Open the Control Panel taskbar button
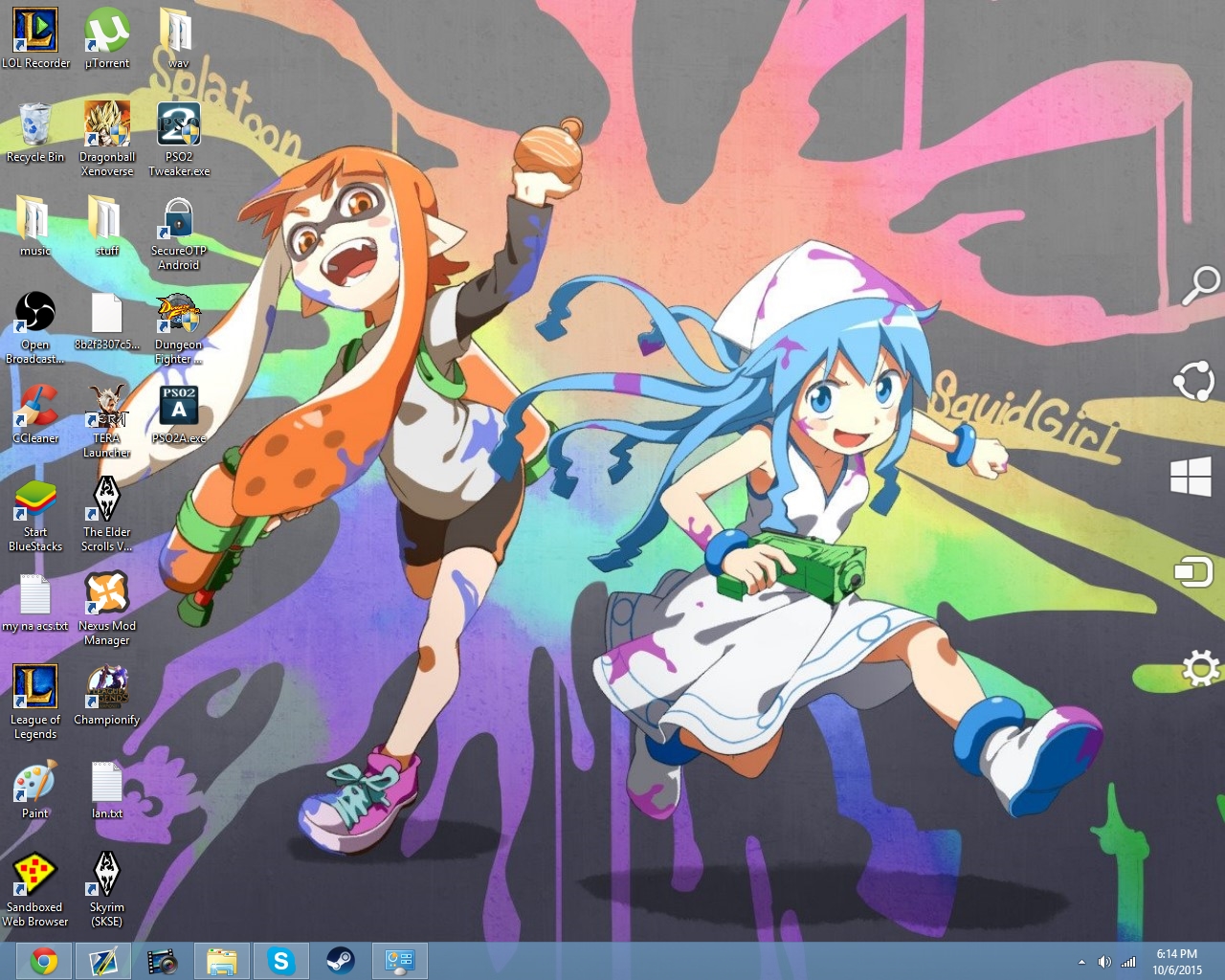Image resolution: width=1225 pixels, height=980 pixels. pyautogui.click(x=399, y=961)
